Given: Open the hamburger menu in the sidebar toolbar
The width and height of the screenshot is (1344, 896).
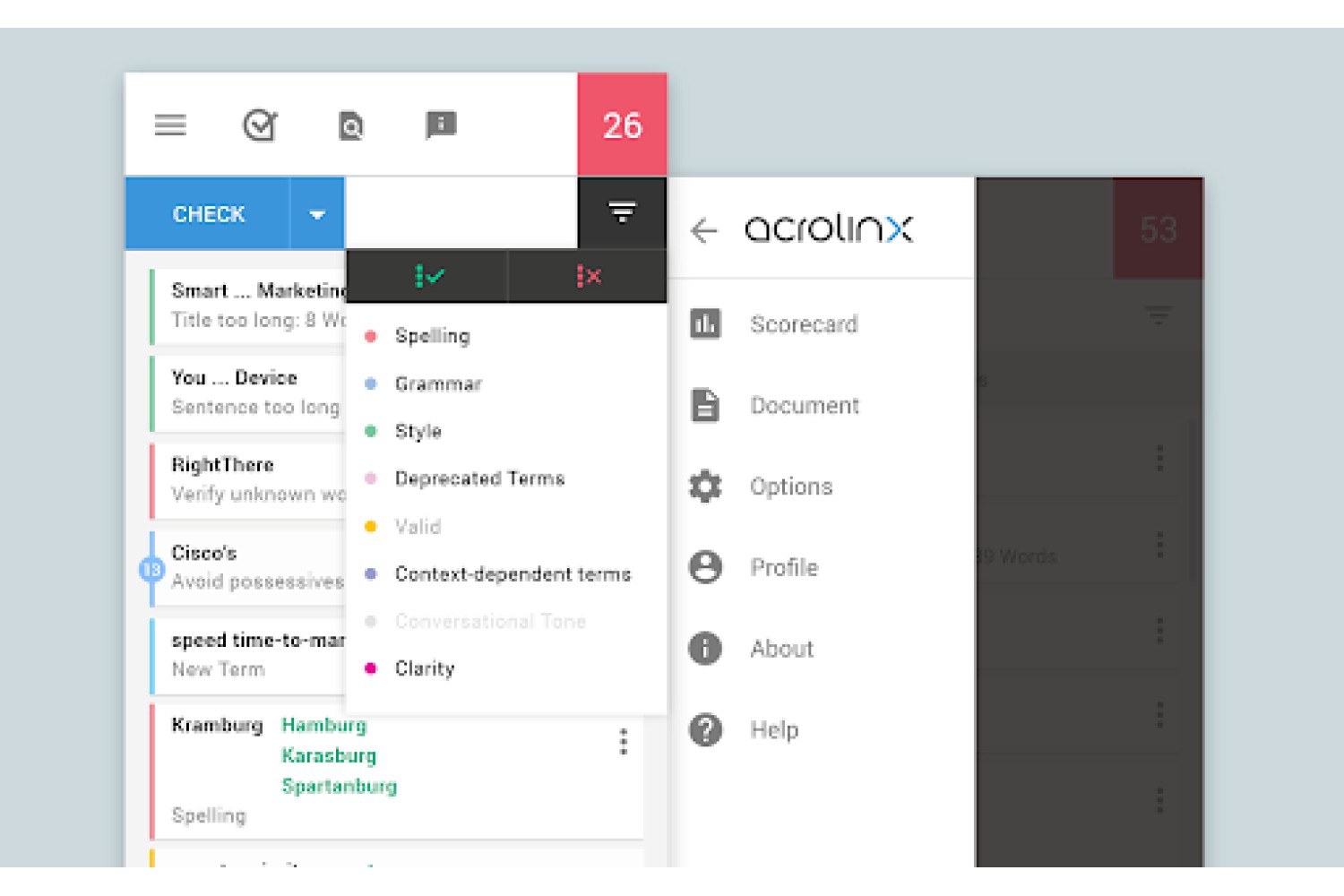Looking at the screenshot, I should coord(170,125).
